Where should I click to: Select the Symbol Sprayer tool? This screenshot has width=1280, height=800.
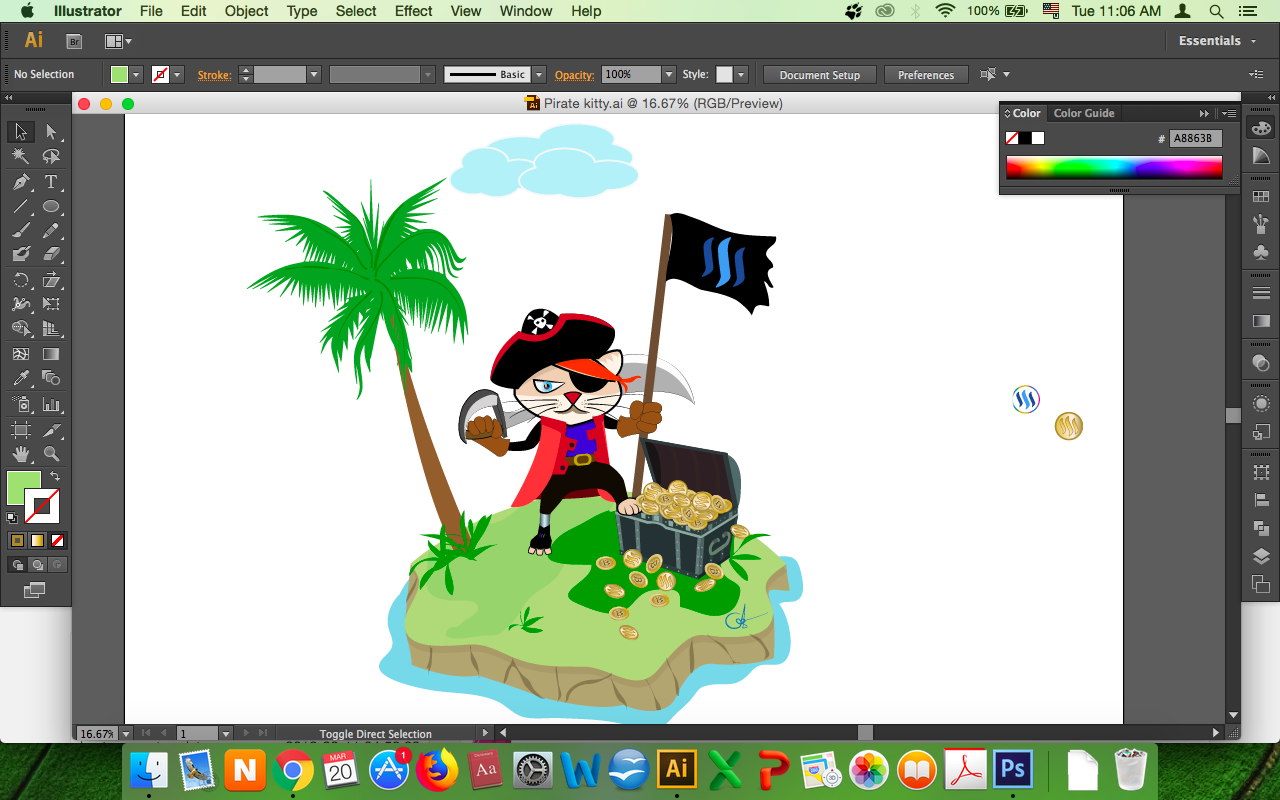click(x=20, y=405)
